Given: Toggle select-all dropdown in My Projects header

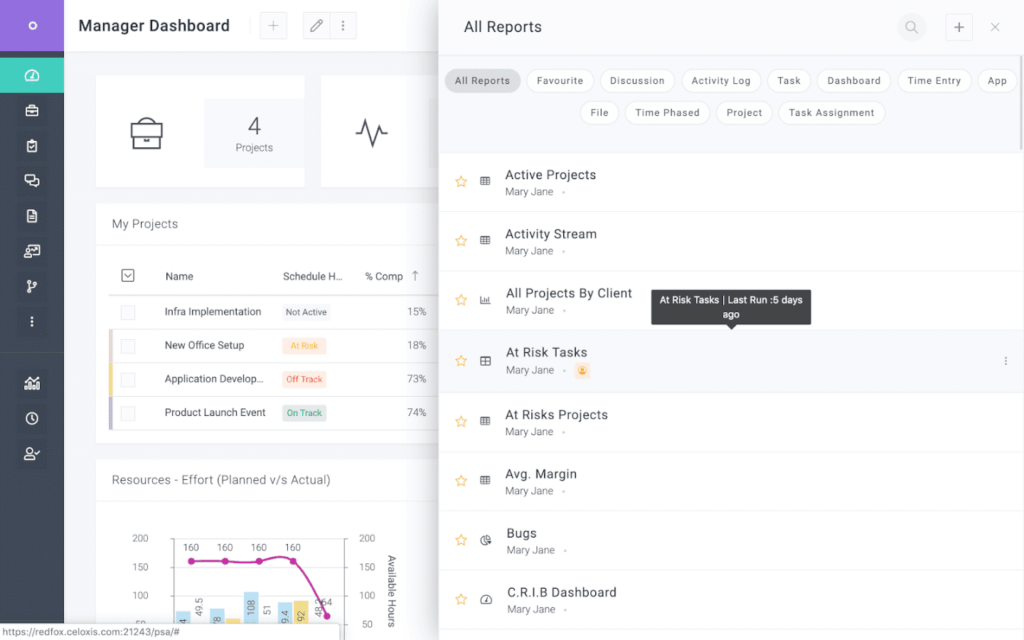Looking at the screenshot, I should (x=128, y=276).
